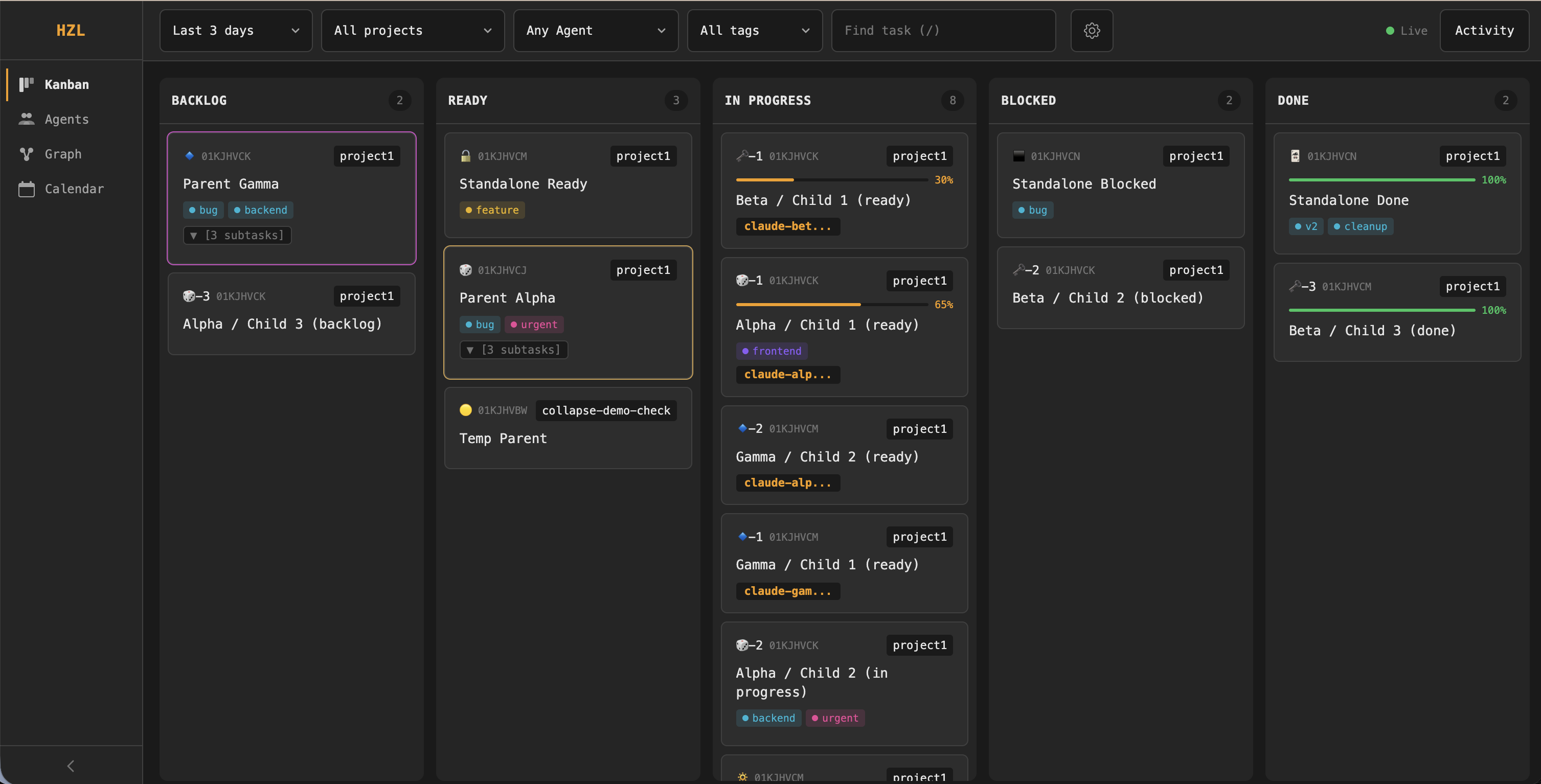Click the bug tag on Parent Alpha

coord(479,324)
